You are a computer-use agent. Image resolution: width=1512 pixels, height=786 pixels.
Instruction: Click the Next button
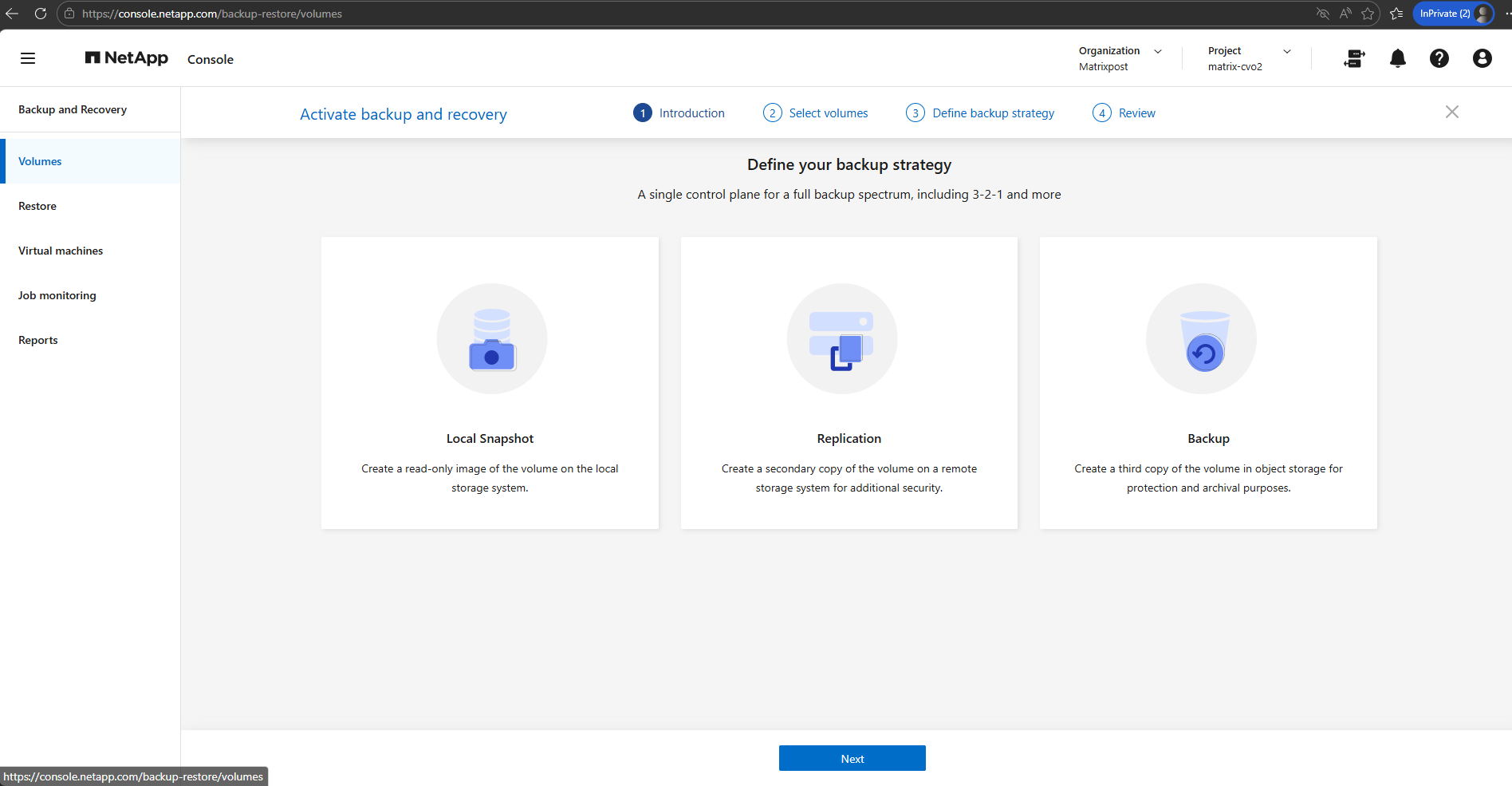click(852, 758)
